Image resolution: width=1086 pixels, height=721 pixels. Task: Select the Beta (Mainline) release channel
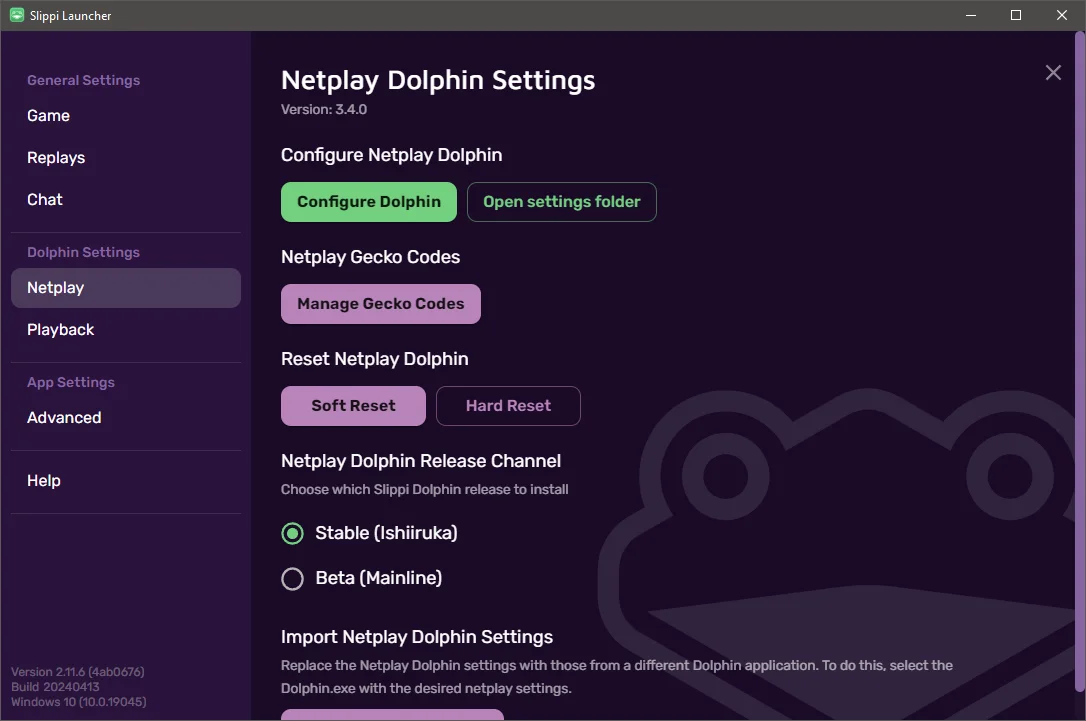coord(292,578)
